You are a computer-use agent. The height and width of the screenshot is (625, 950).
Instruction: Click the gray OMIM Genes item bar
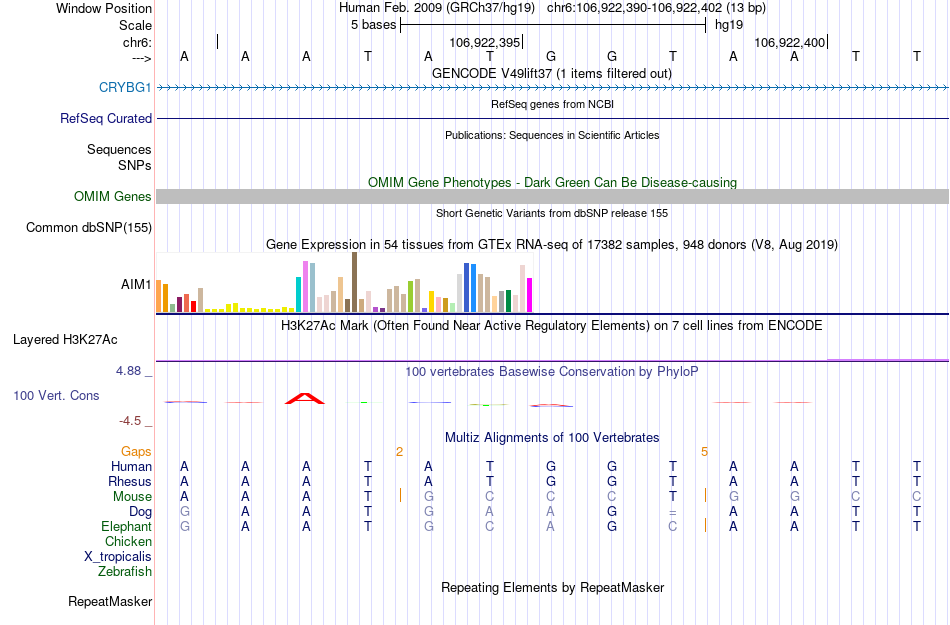point(552,196)
